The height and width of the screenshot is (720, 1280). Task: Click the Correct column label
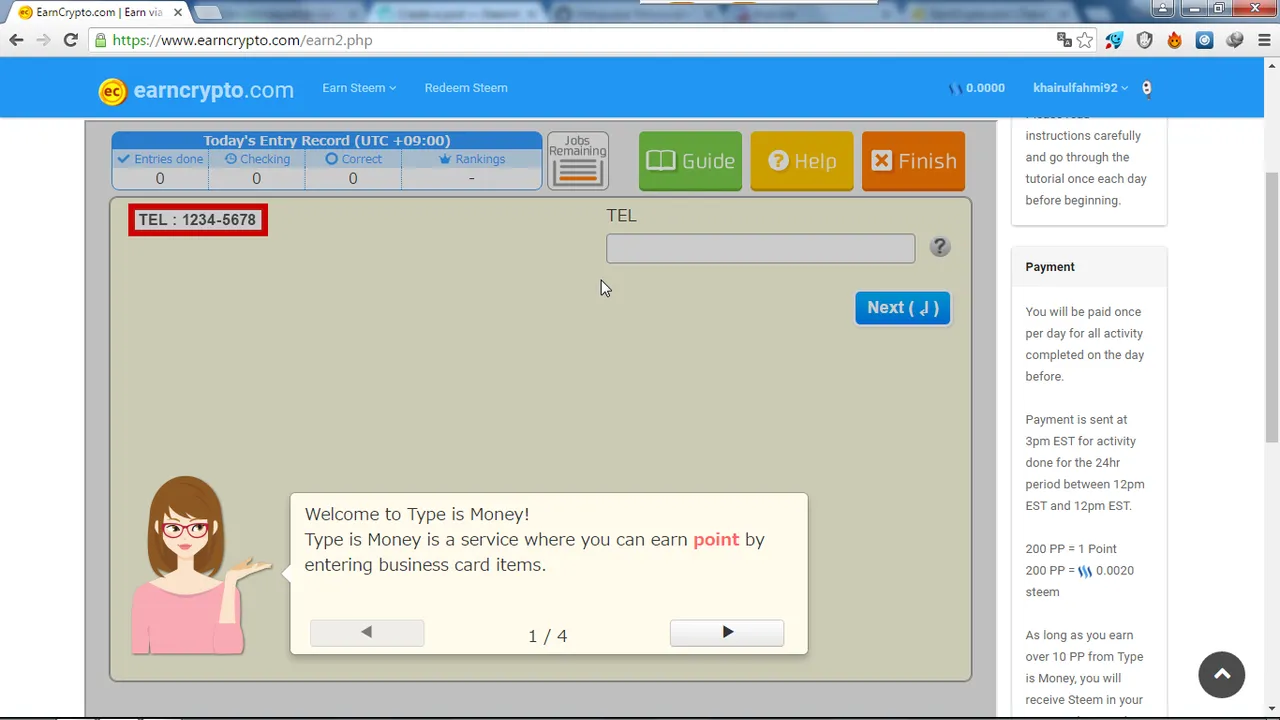click(353, 159)
